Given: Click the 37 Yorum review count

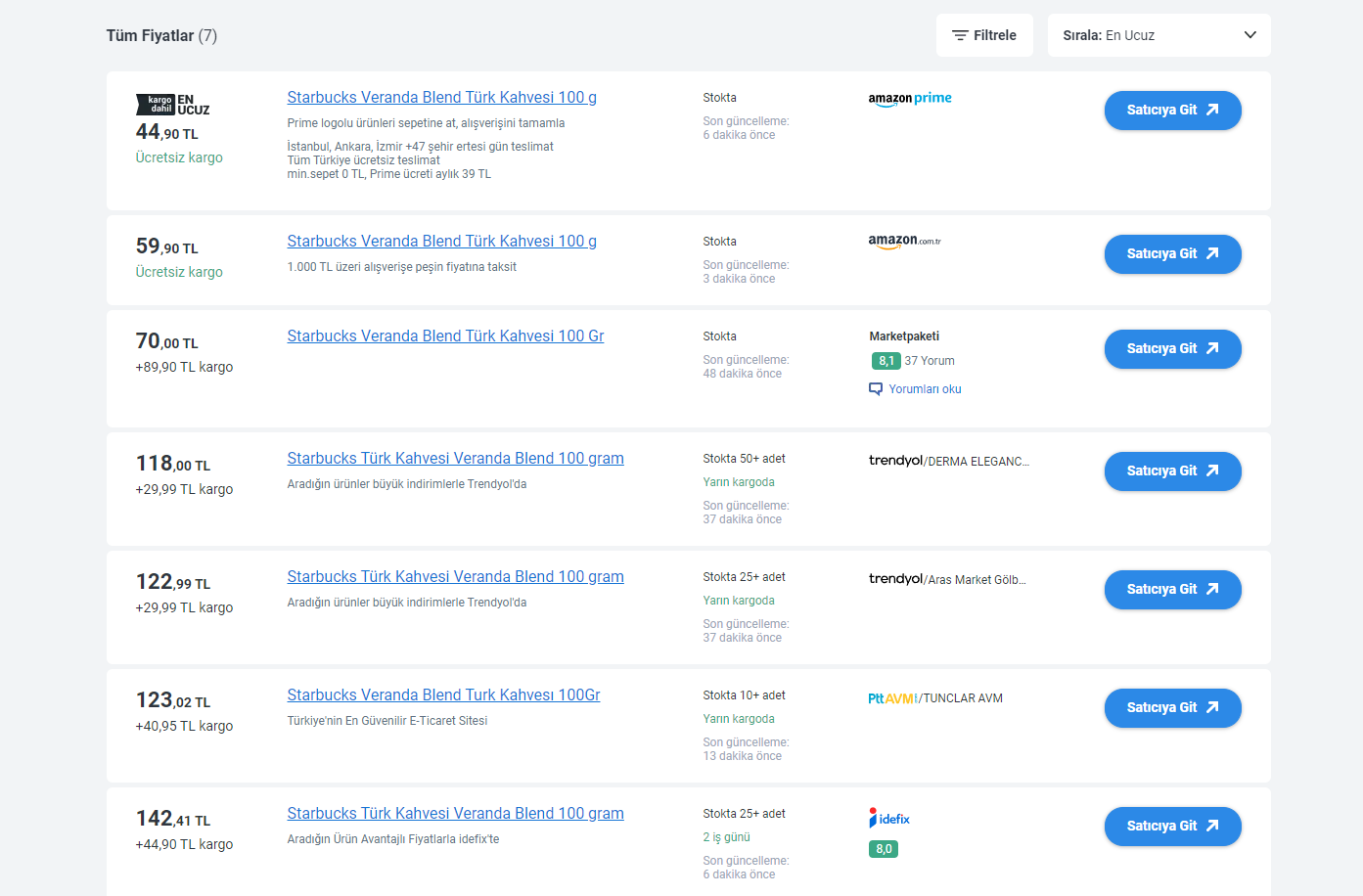Looking at the screenshot, I should (x=930, y=361).
